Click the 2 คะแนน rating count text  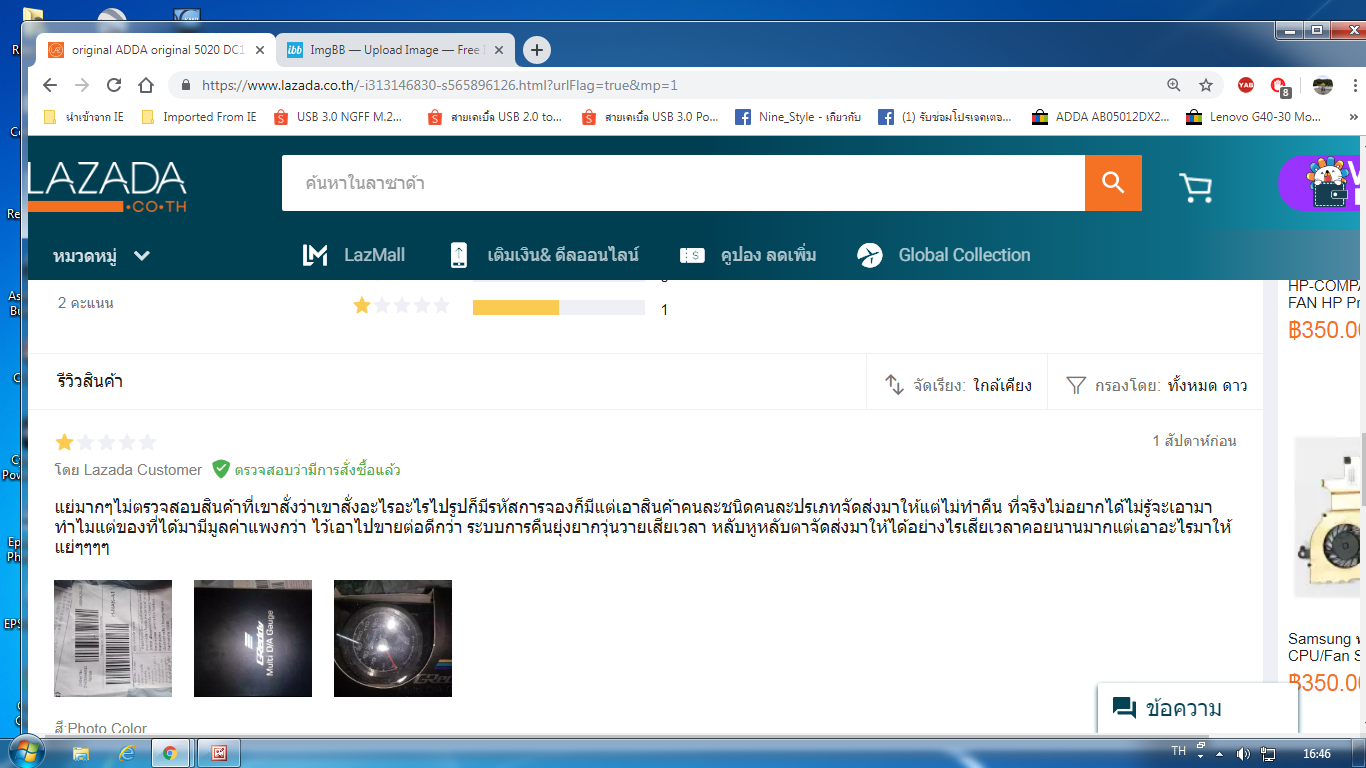point(86,303)
